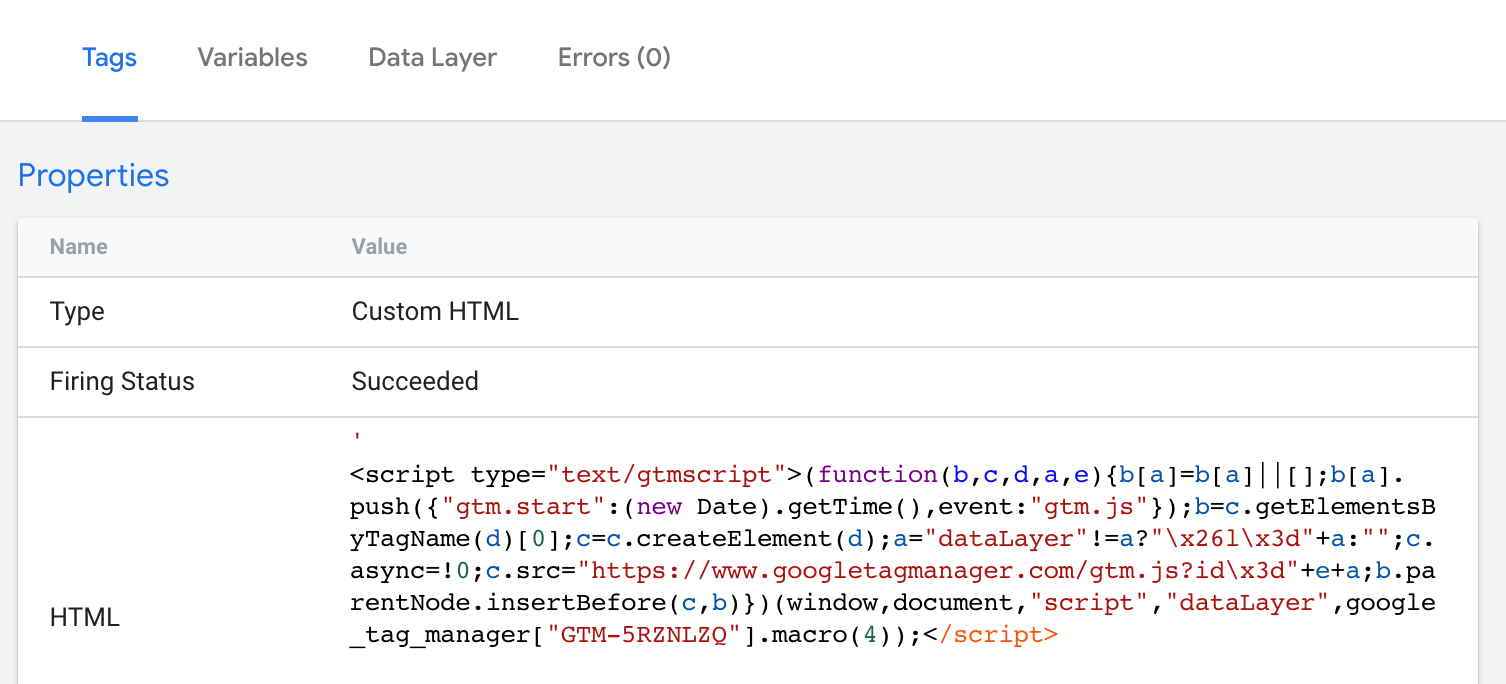Click the parentNode.insertBefore(c,b) code text
The height and width of the screenshot is (684, 1506).
click(x=894, y=587)
